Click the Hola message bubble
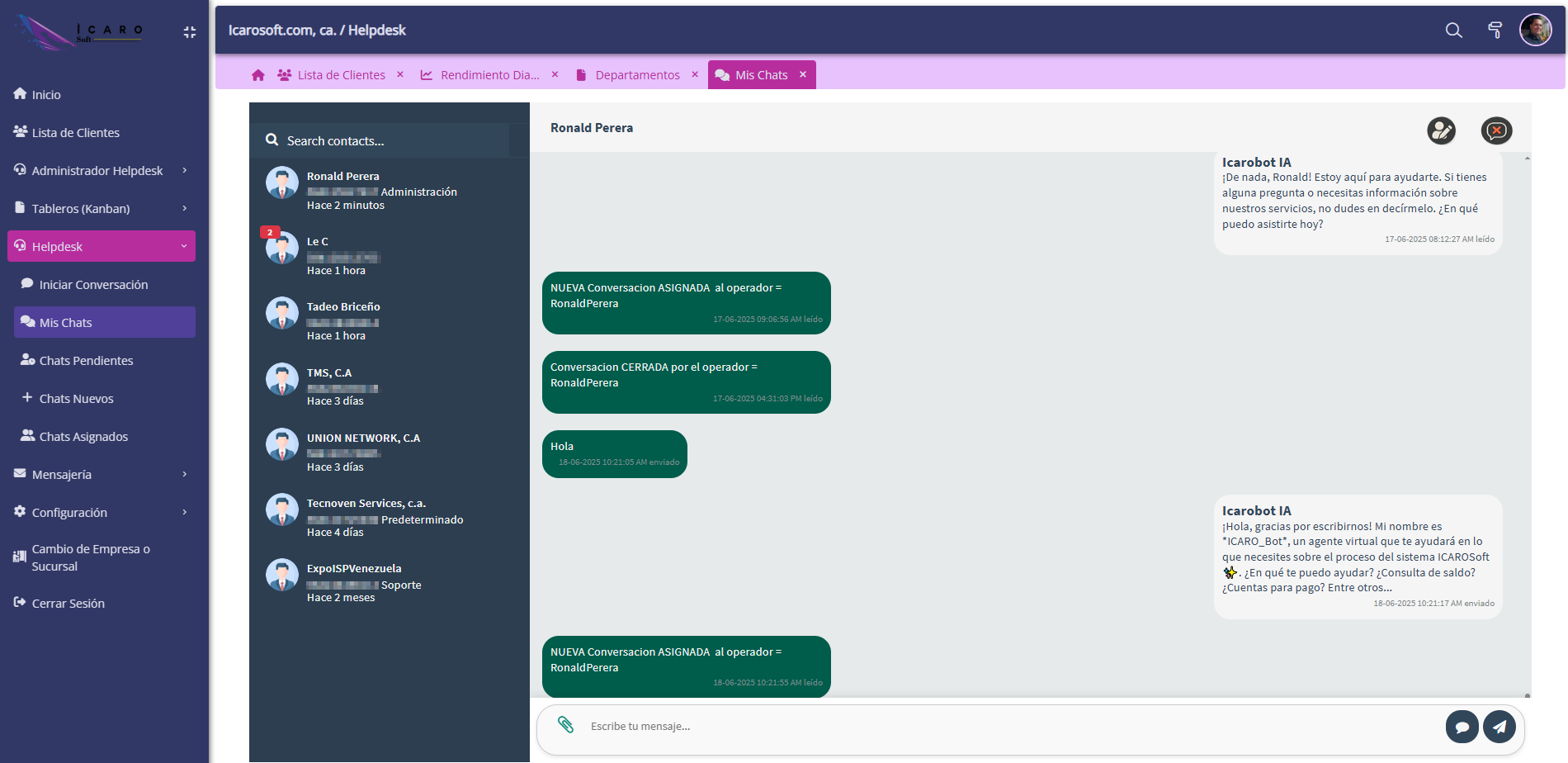 [x=615, y=454]
